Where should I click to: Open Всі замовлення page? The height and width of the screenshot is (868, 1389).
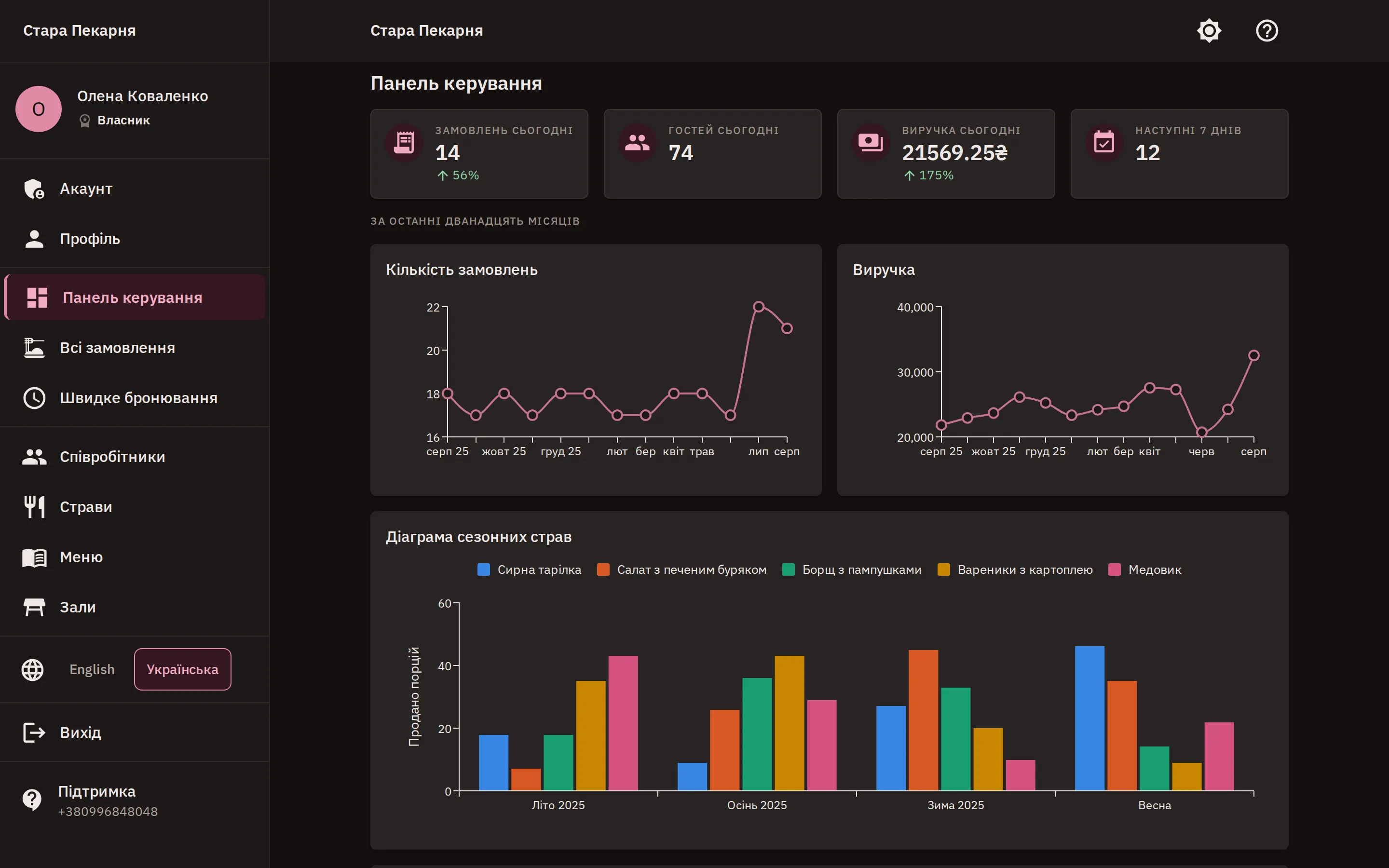(x=135, y=348)
